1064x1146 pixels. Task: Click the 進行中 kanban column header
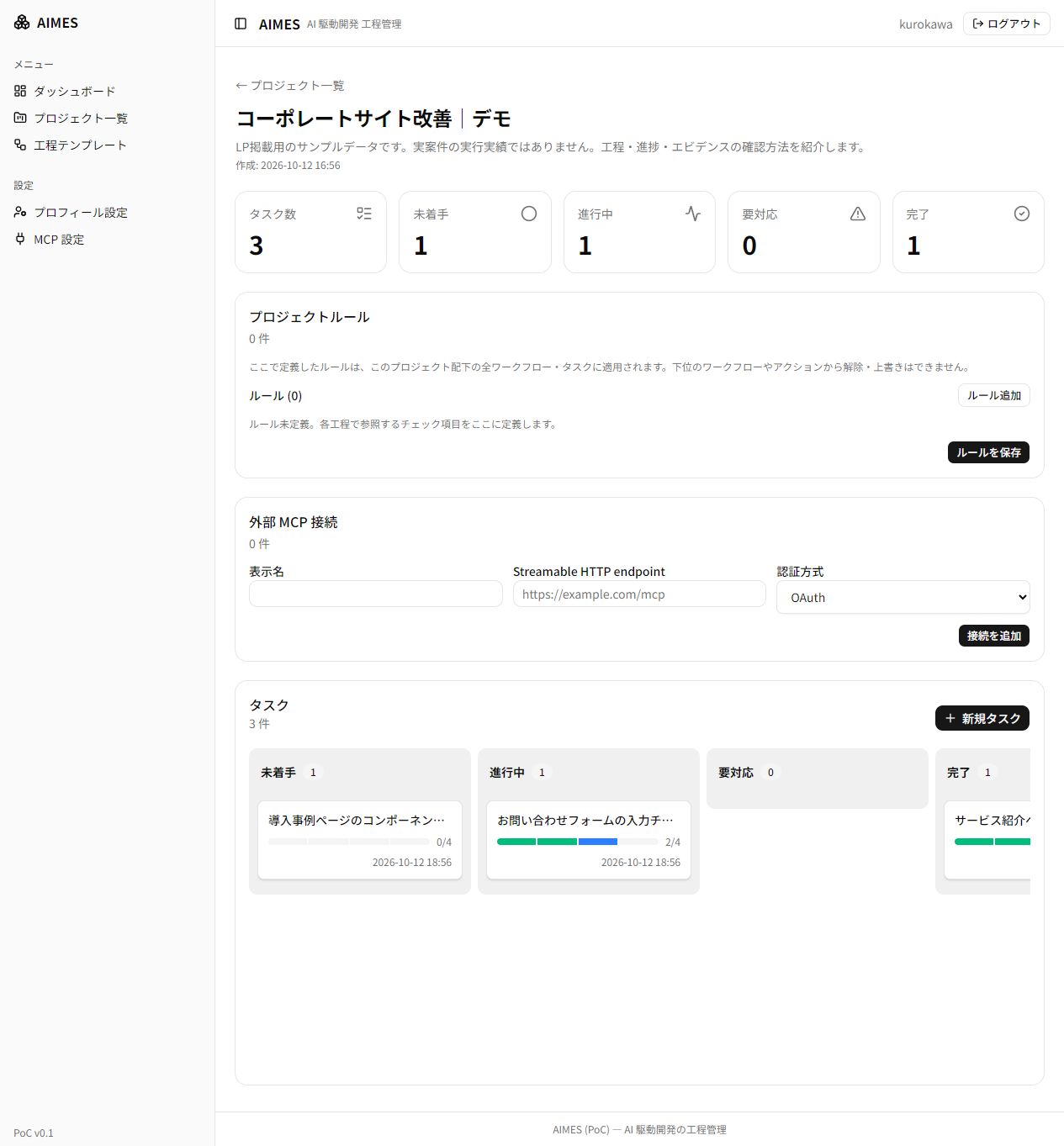click(x=507, y=772)
